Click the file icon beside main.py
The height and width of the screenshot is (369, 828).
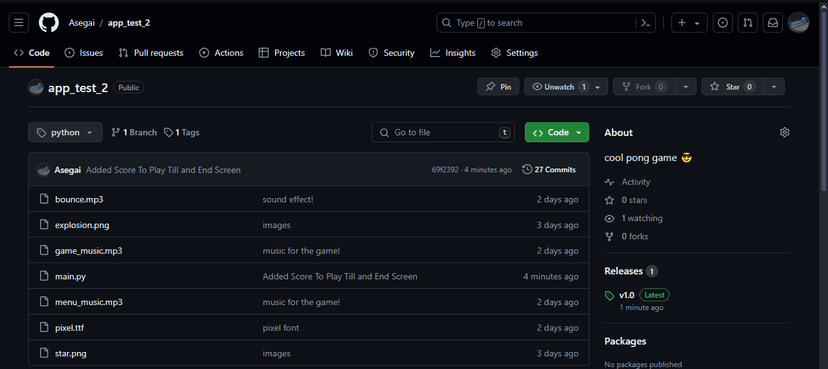[x=44, y=276]
